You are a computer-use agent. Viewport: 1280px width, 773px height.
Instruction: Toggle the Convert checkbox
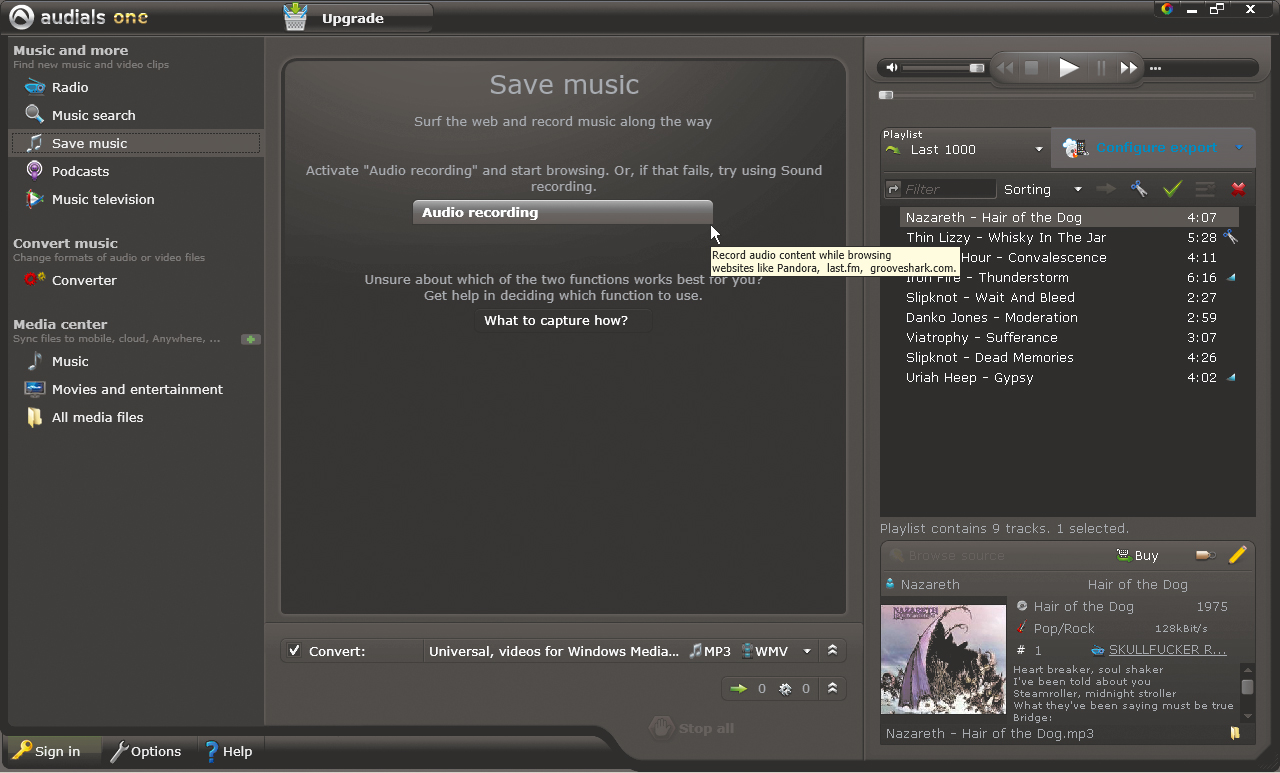294,651
